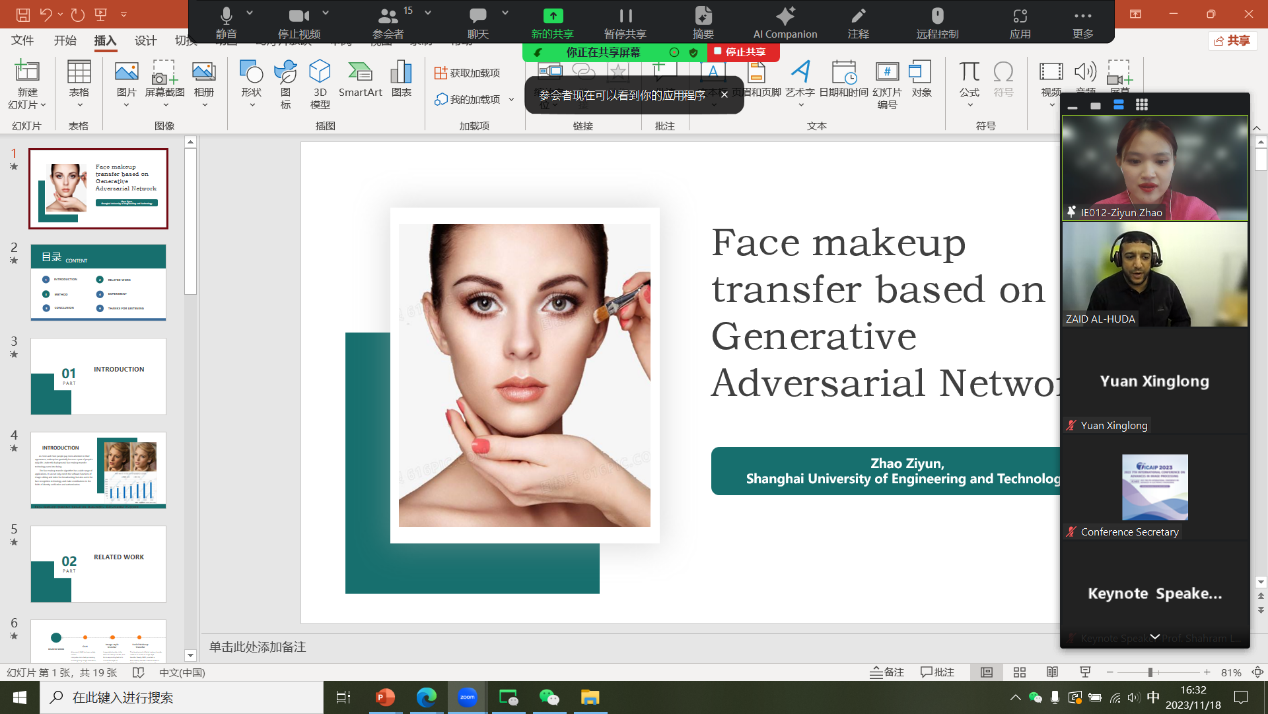
Task: Open Zoom 注释 annotate tool
Action: click(858, 22)
